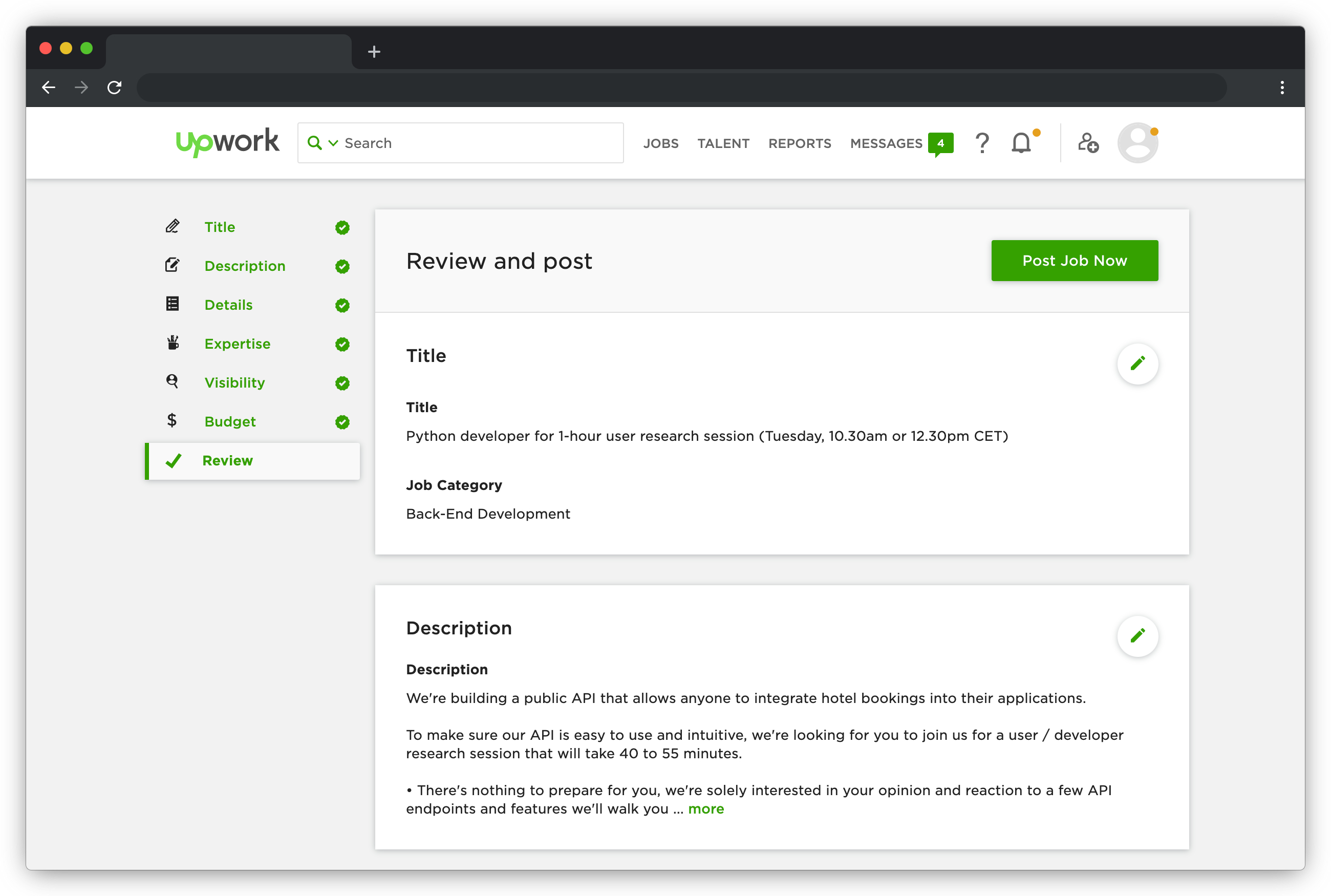Open the profile avatar menu

click(x=1137, y=142)
